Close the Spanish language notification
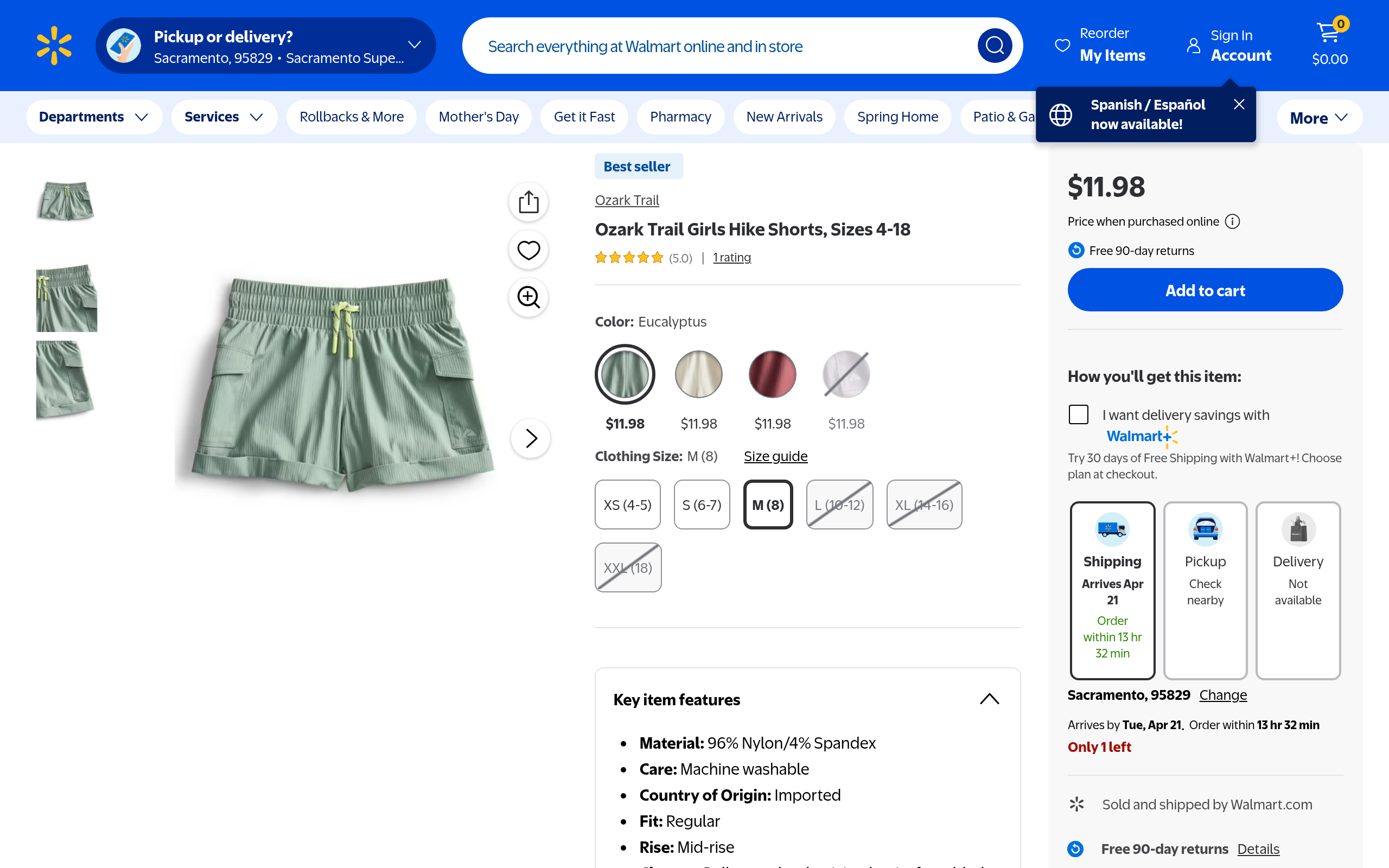The height and width of the screenshot is (868, 1389). pyautogui.click(x=1239, y=104)
